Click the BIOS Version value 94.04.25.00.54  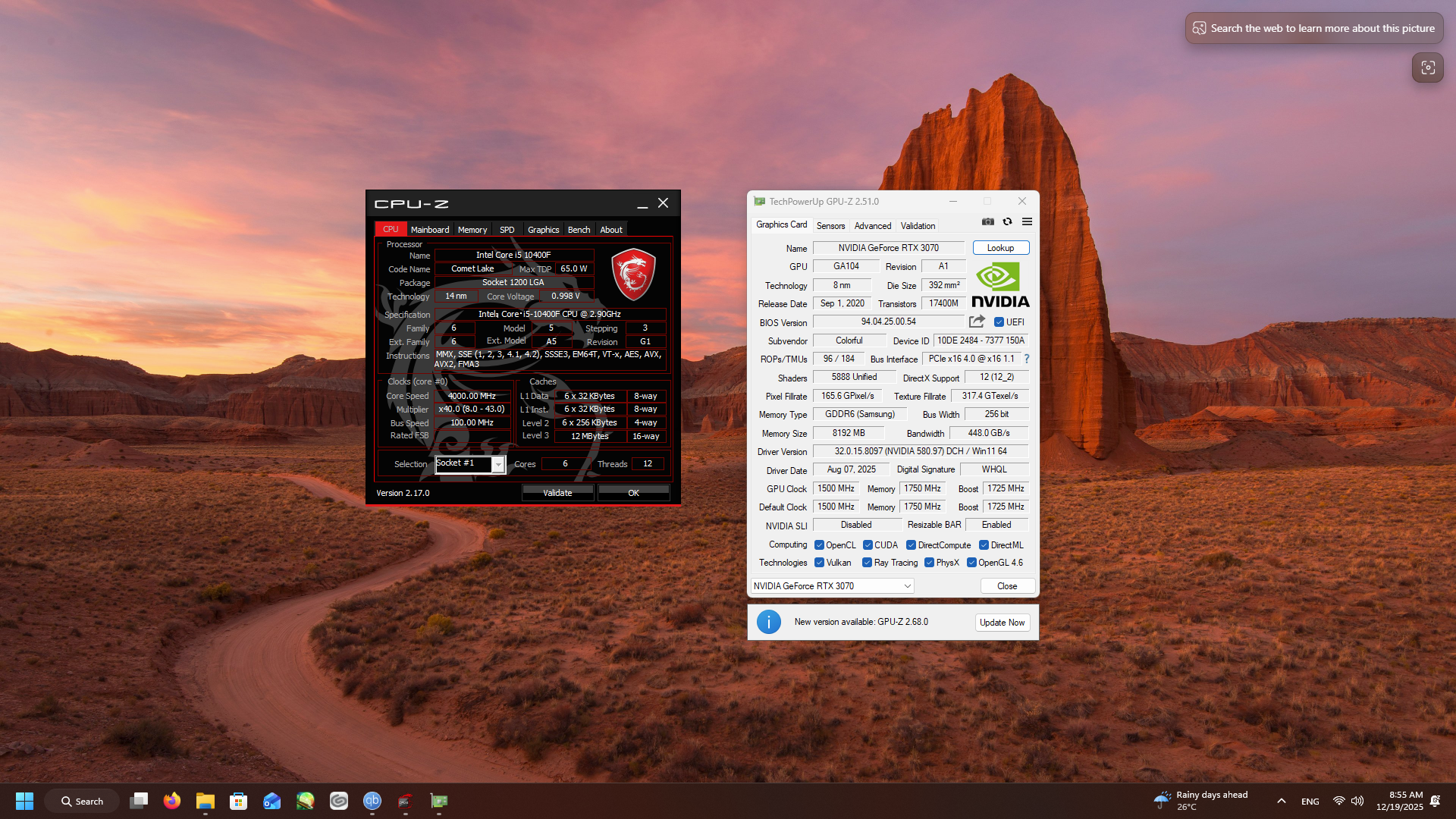[889, 322]
